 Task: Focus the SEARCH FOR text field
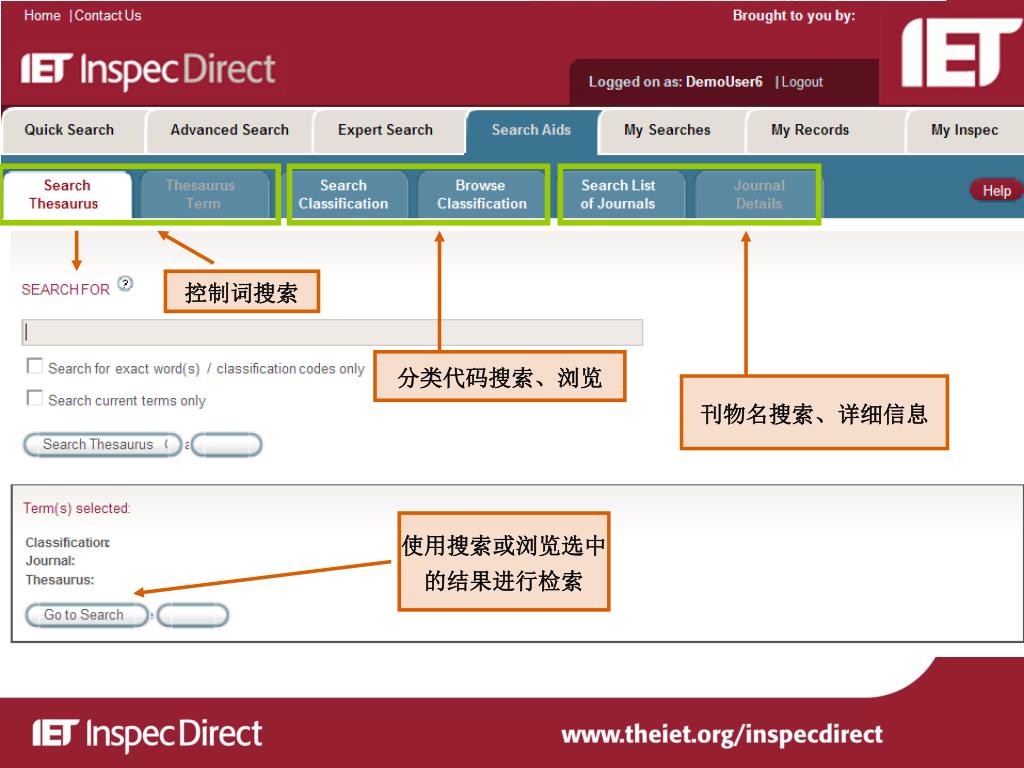pyautogui.click(x=332, y=332)
